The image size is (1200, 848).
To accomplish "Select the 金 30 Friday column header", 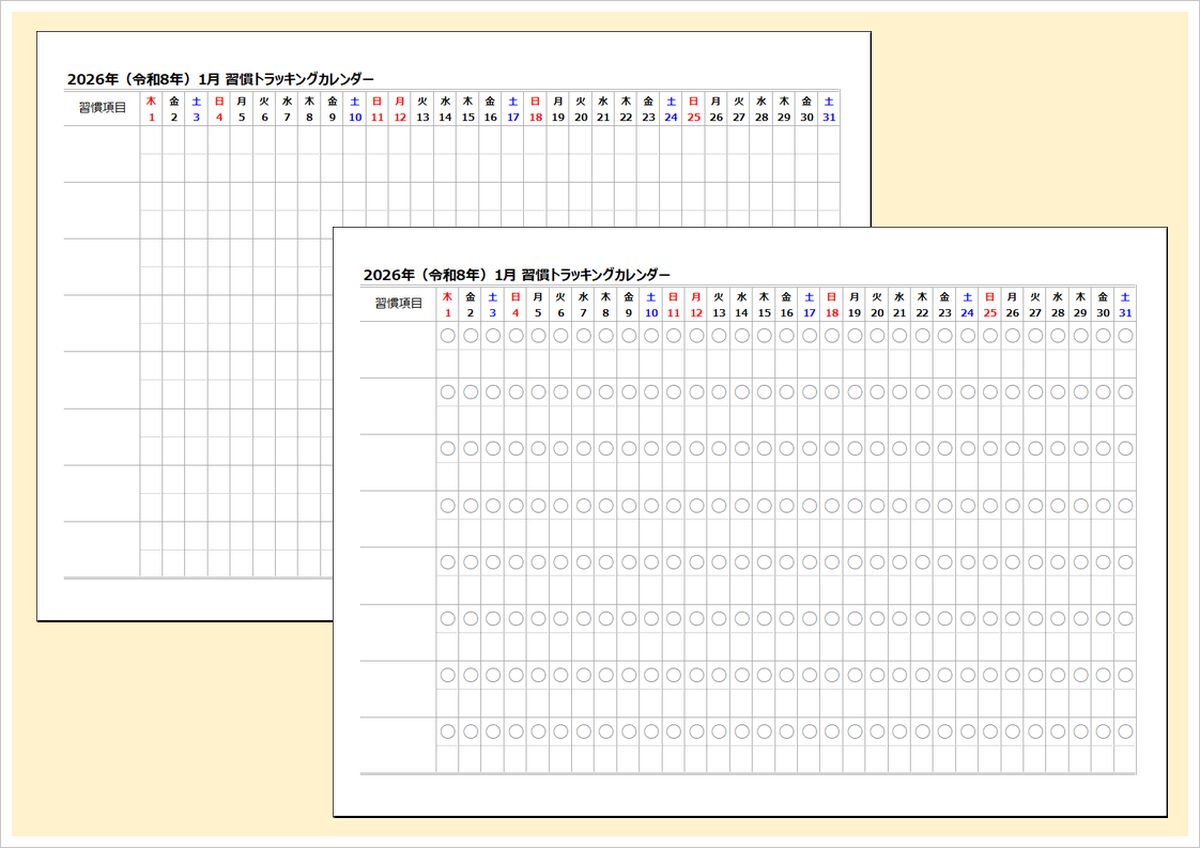I will (x=1105, y=304).
